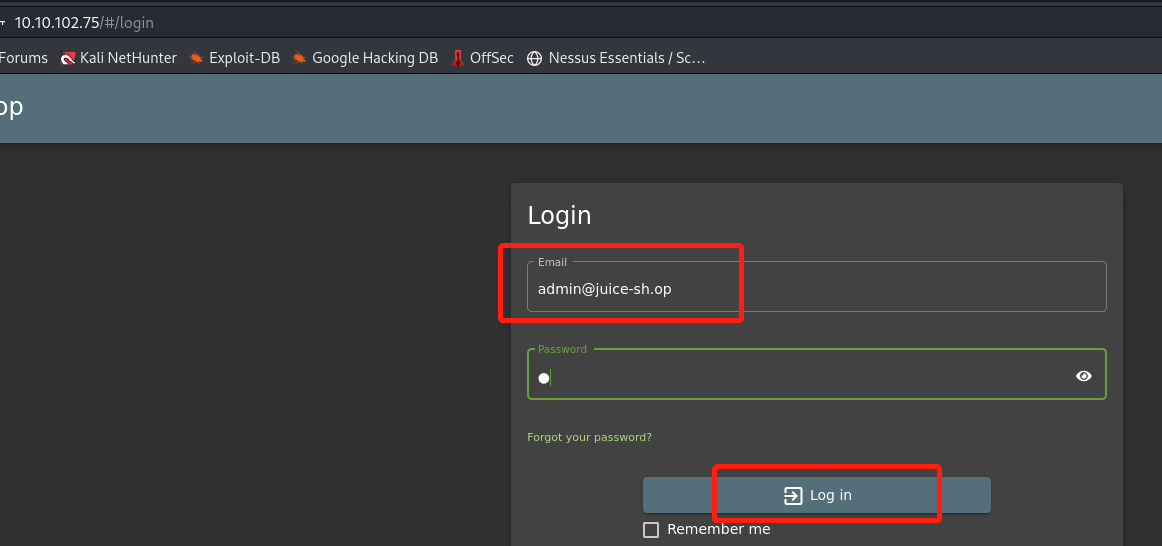The height and width of the screenshot is (546, 1162).
Task: Click the Nessus Essentials globe icon
Action: click(534, 58)
